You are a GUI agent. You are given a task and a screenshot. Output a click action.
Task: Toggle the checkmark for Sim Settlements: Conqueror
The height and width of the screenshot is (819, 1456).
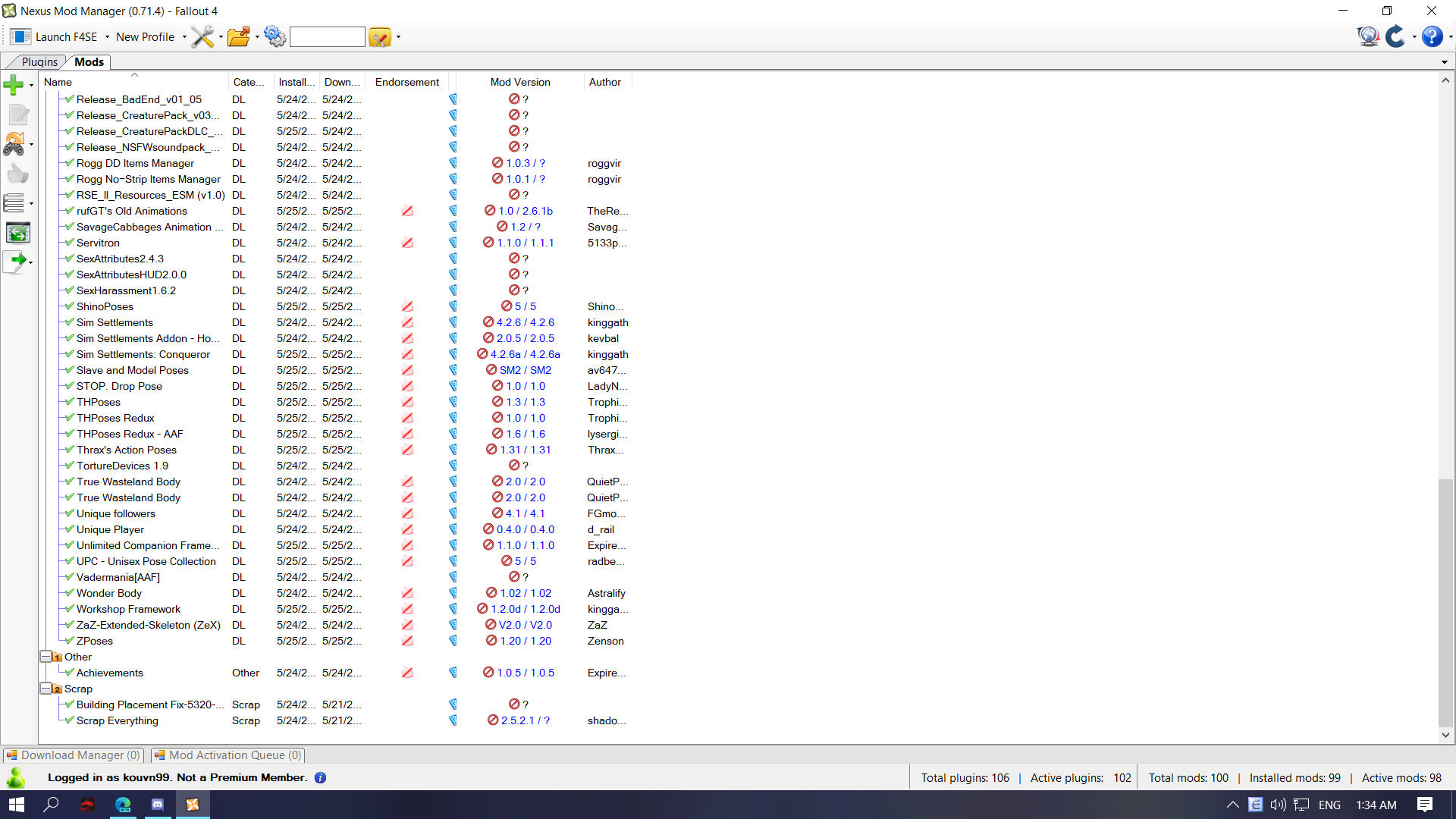(69, 354)
